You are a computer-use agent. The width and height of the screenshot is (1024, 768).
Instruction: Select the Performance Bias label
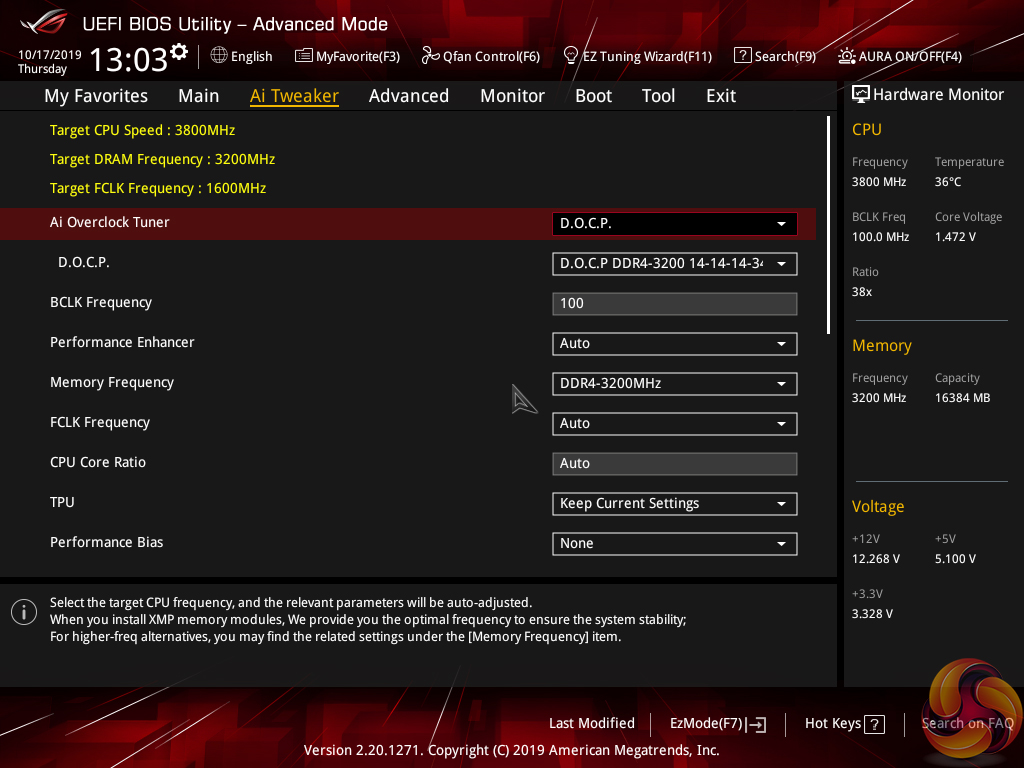(106, 542)
